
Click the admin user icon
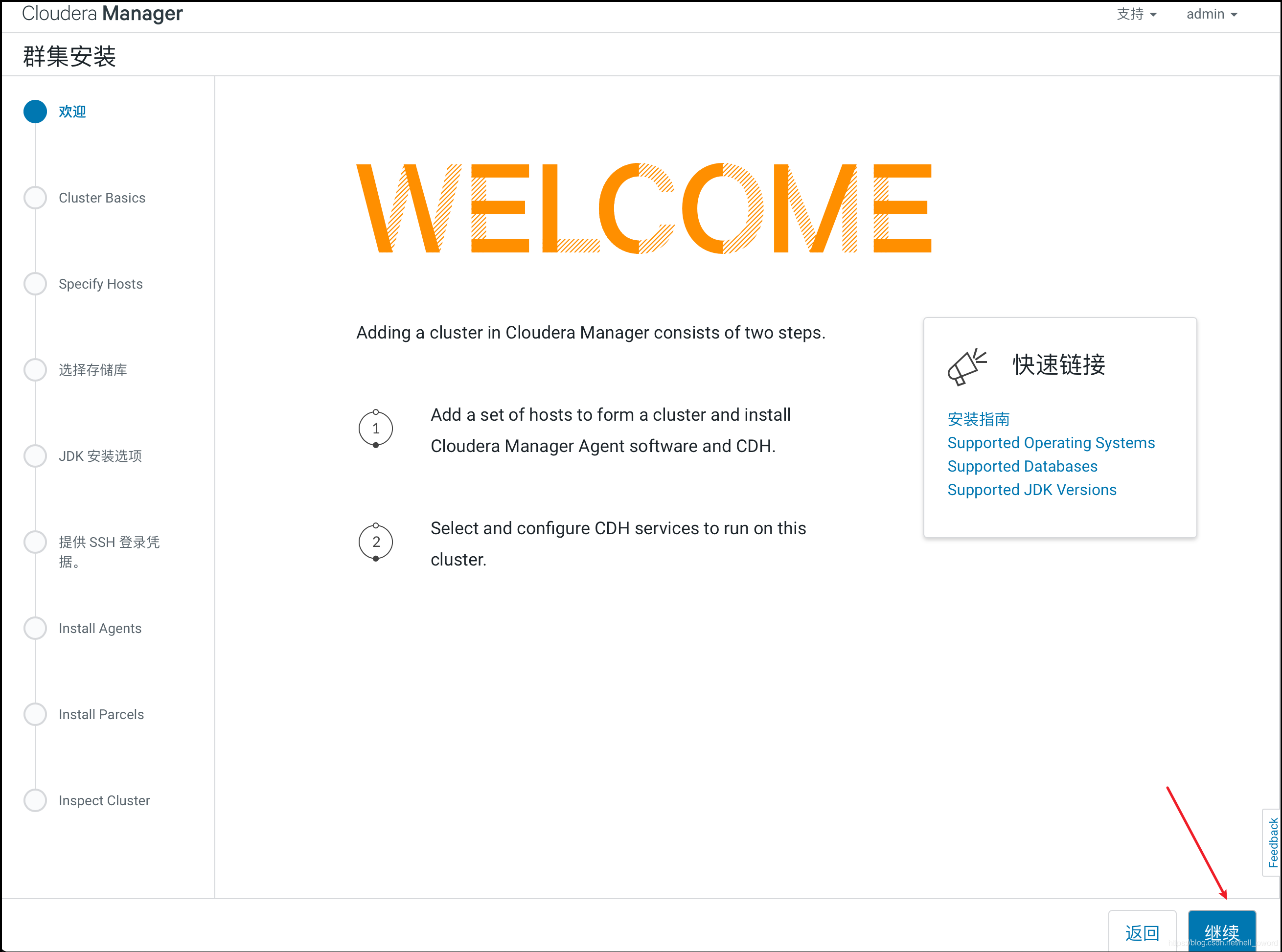click(1215, 13)
